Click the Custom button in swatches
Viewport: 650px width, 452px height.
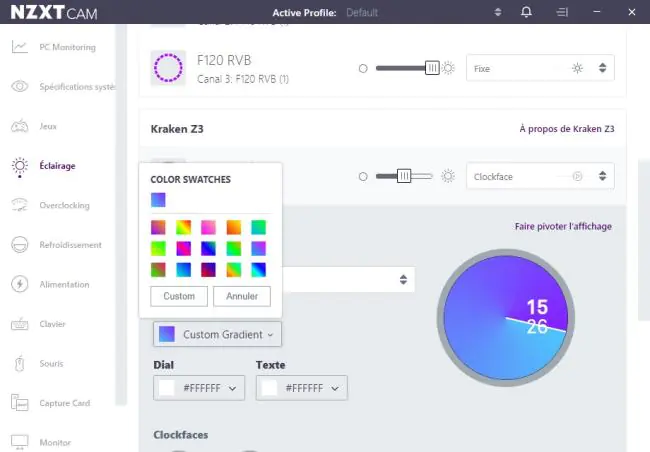click(179, 296)
